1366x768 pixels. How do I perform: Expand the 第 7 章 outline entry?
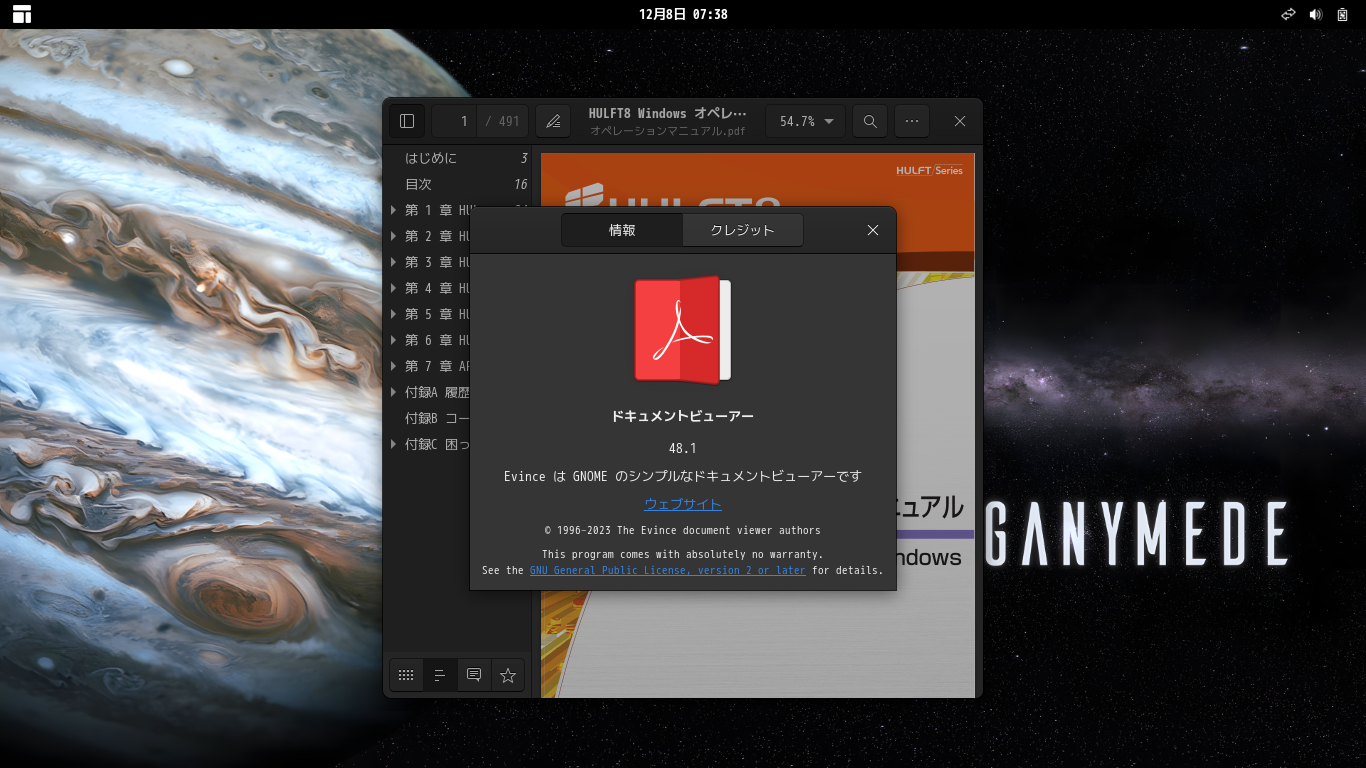point(394,366)
